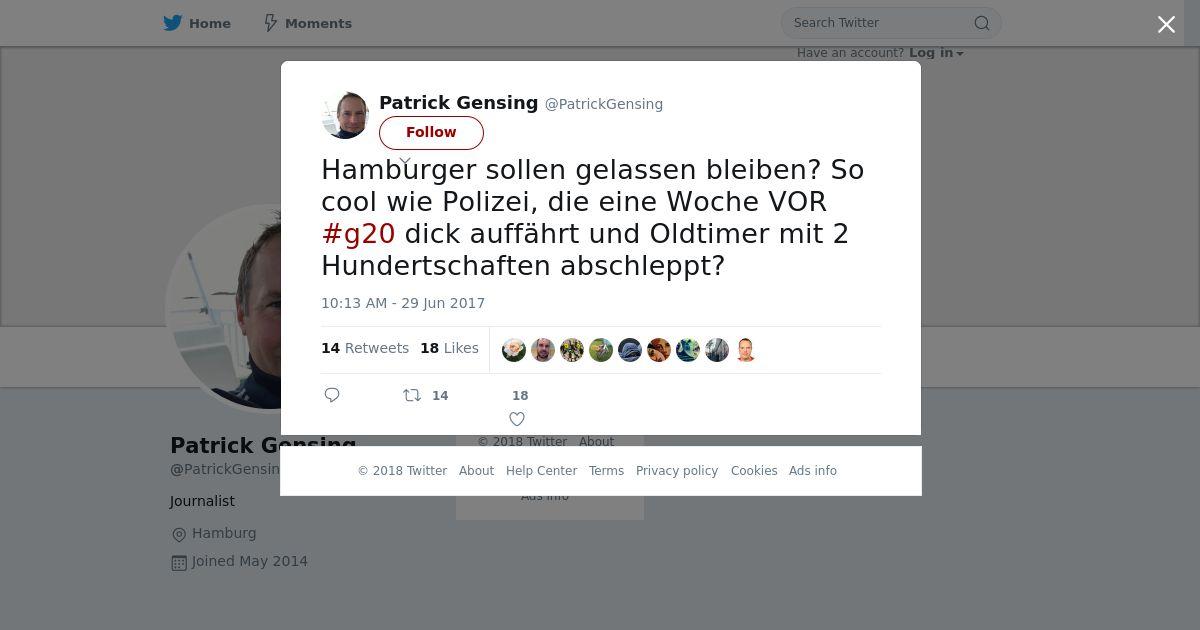Click the reply speech bubble icon

tap(333, 395)
